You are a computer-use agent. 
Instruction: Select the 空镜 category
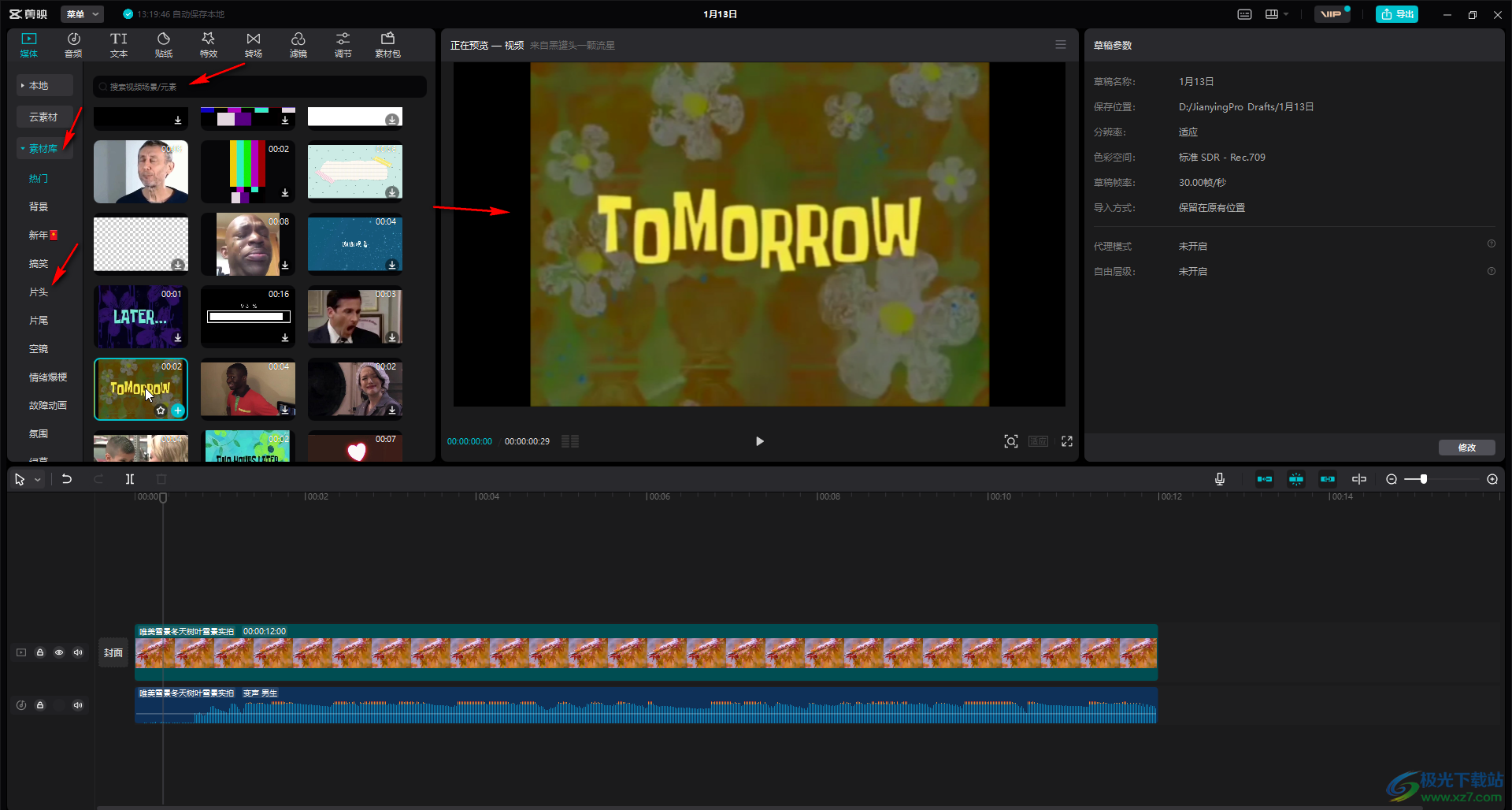[x=39, y=348]
